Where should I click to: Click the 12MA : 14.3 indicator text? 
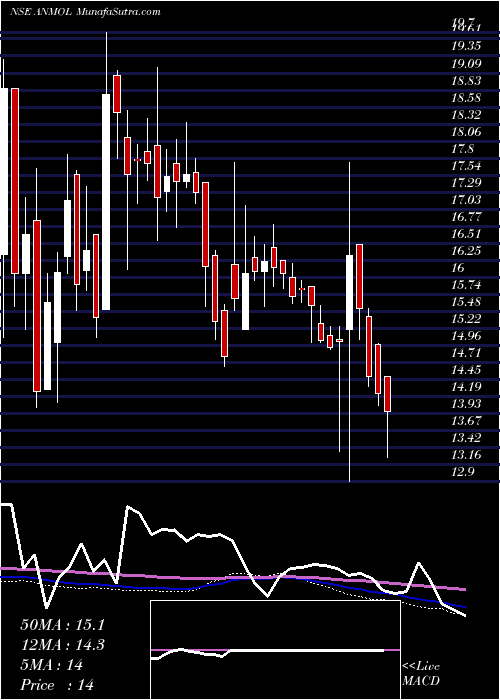[65, 645]
